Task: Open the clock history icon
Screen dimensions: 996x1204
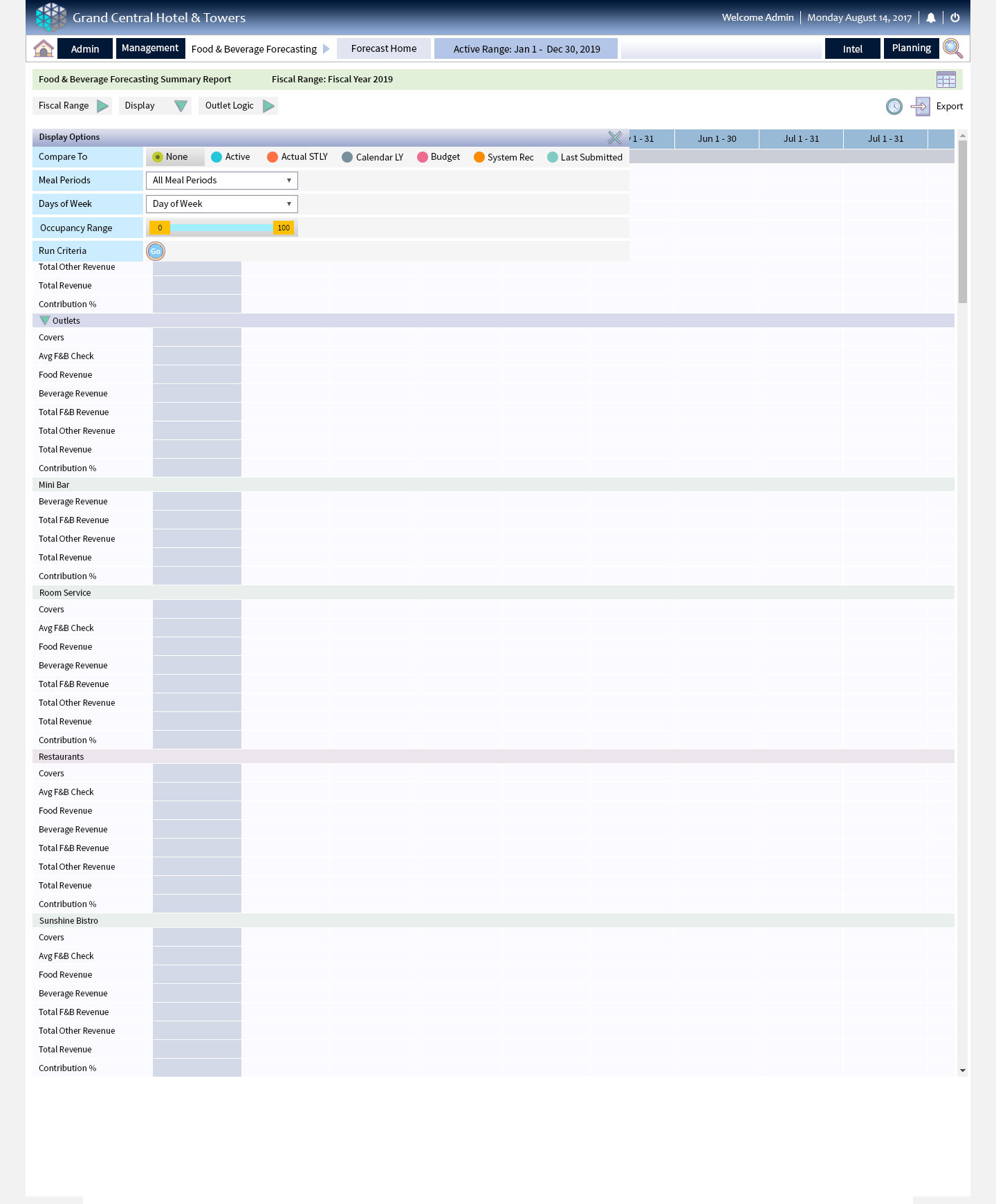Action: click(894, 107)
